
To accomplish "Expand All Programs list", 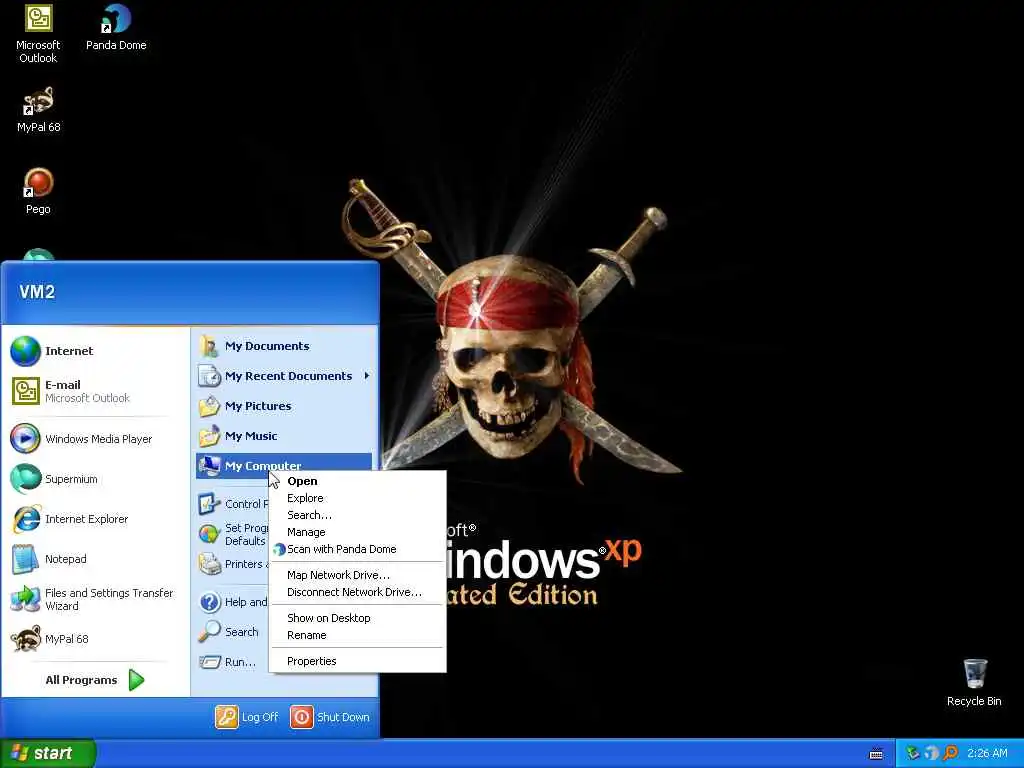I will point(95,680).
